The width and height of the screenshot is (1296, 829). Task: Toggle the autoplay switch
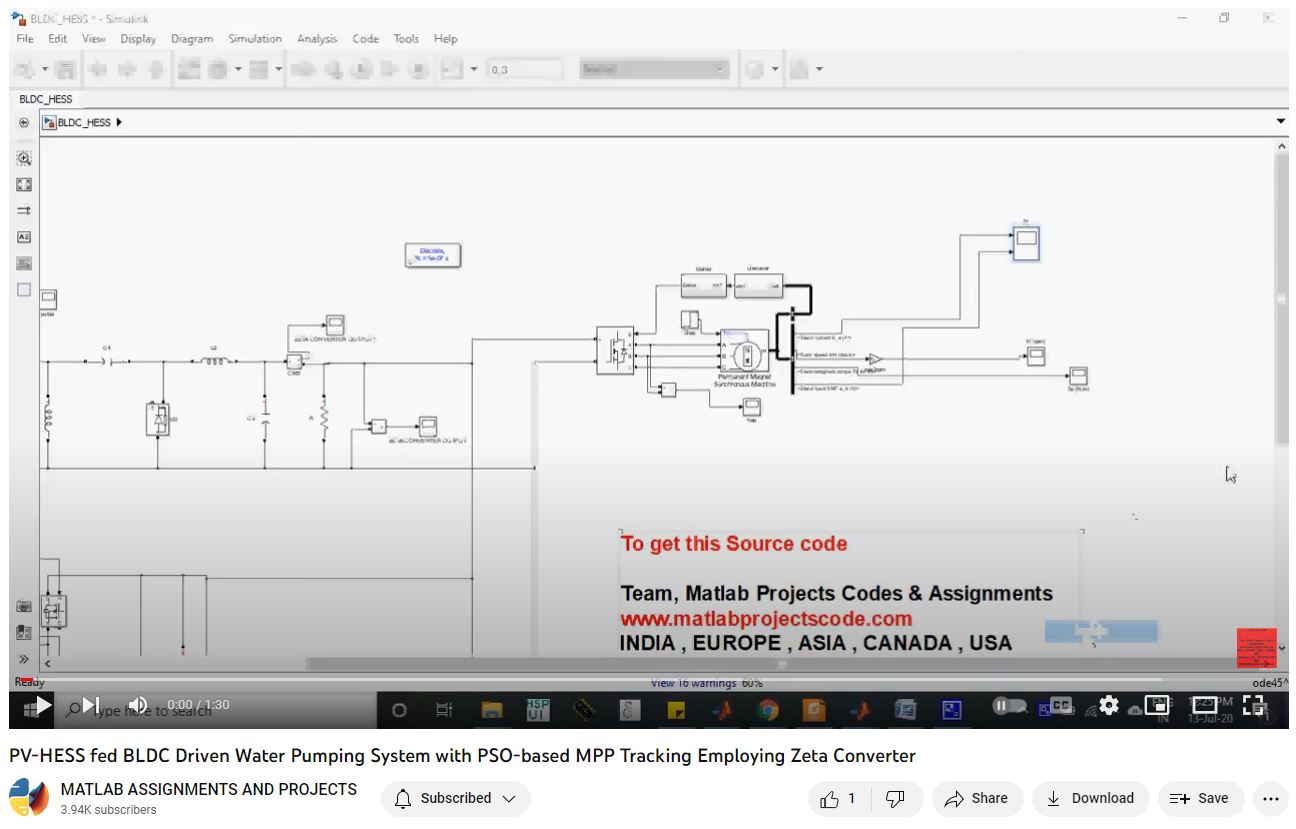[1005, 705]
